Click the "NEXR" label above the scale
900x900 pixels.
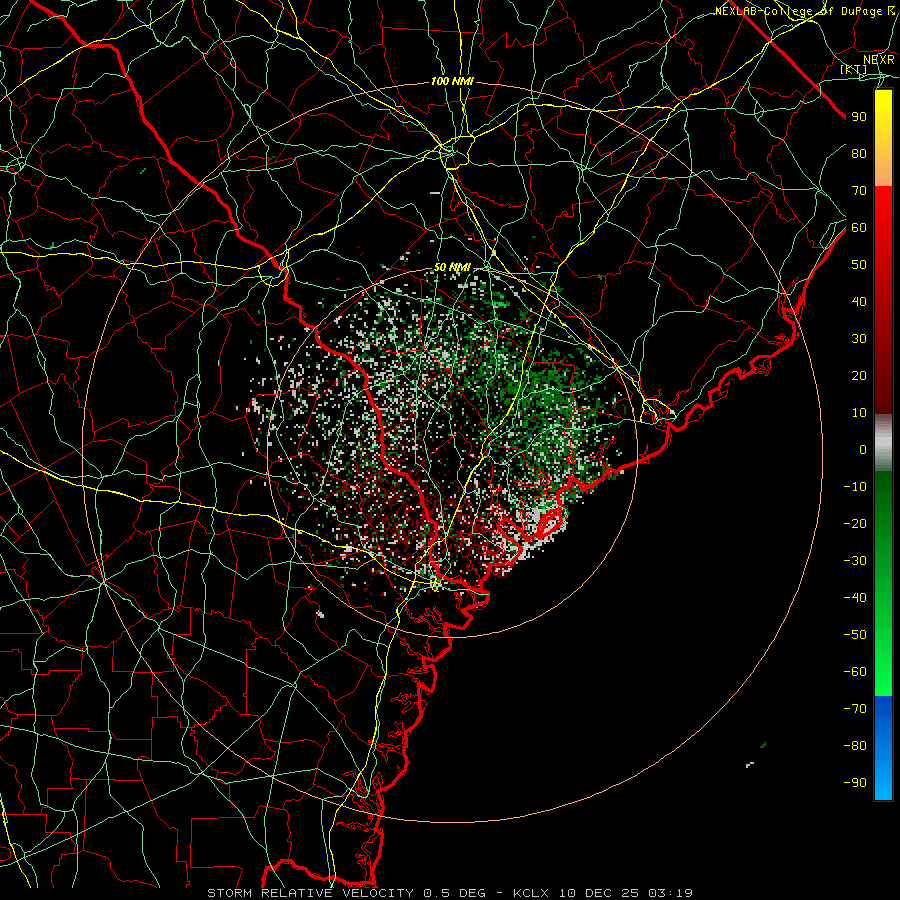pos(878,60)
